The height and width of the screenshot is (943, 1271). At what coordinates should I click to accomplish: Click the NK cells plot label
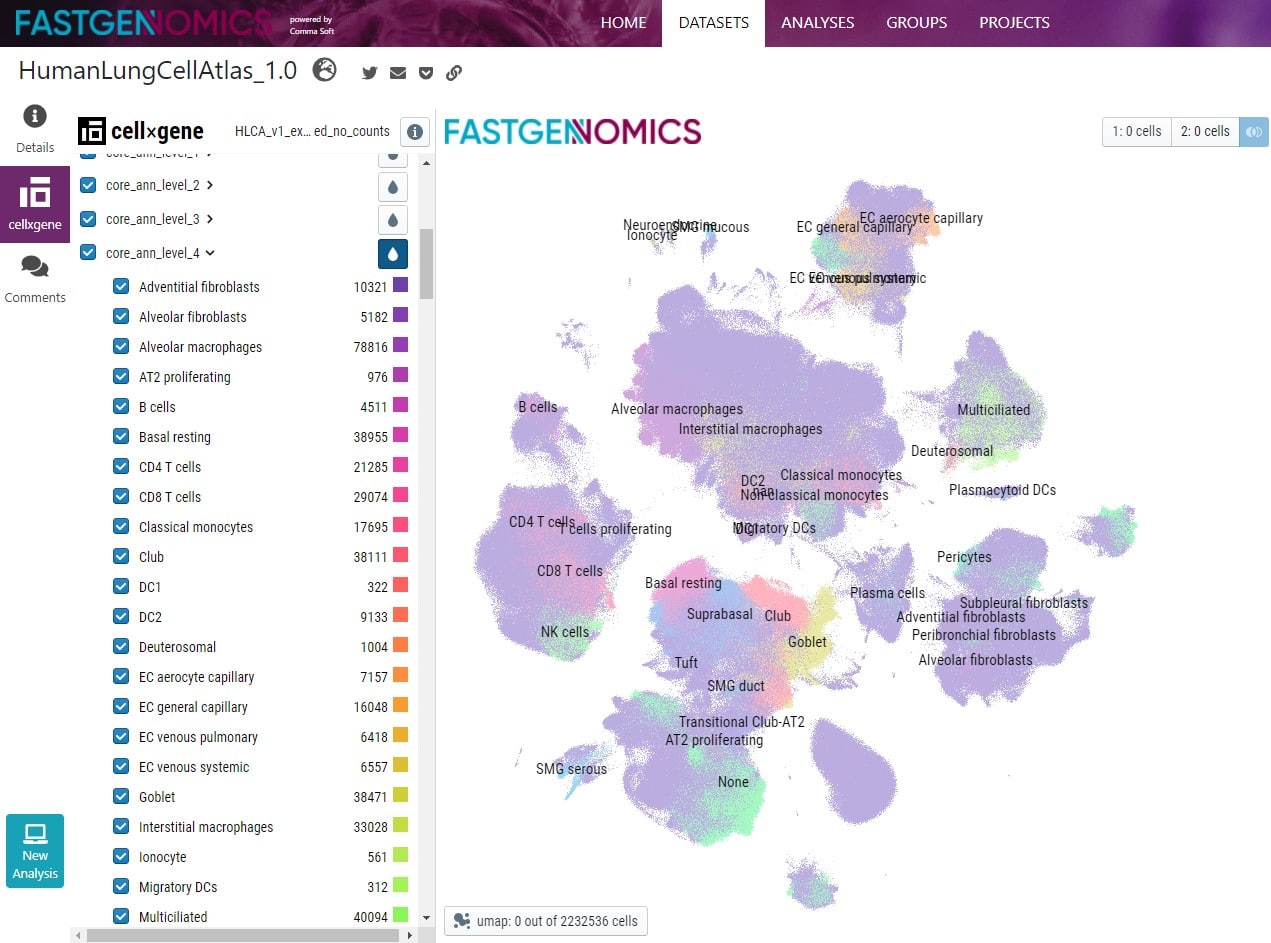[x=565, y=632]
